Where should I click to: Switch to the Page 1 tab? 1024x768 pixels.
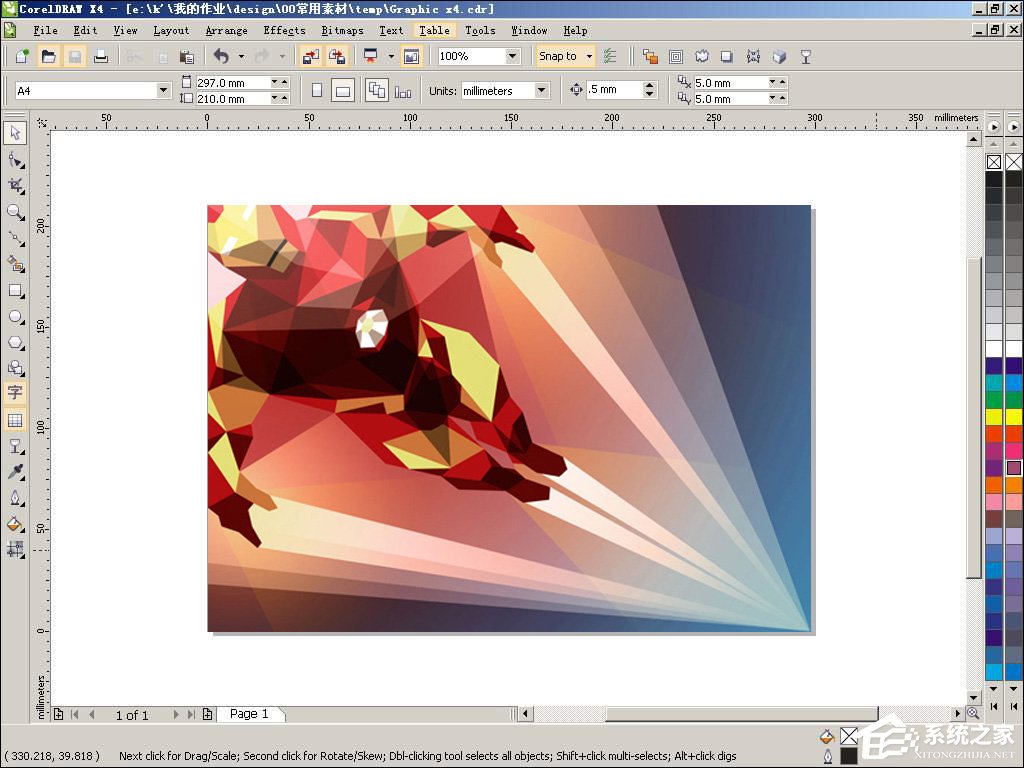click(249, 714)
